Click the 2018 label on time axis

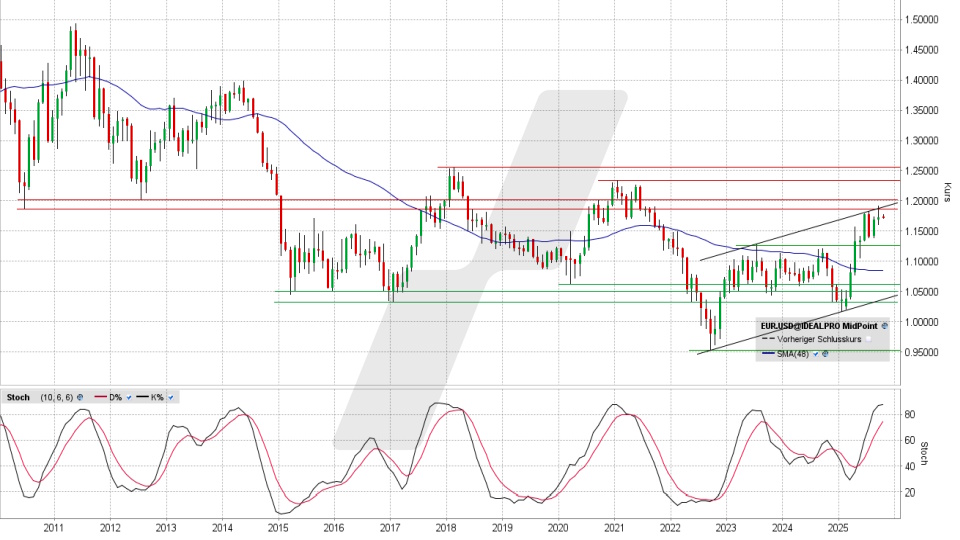point(446,527)
